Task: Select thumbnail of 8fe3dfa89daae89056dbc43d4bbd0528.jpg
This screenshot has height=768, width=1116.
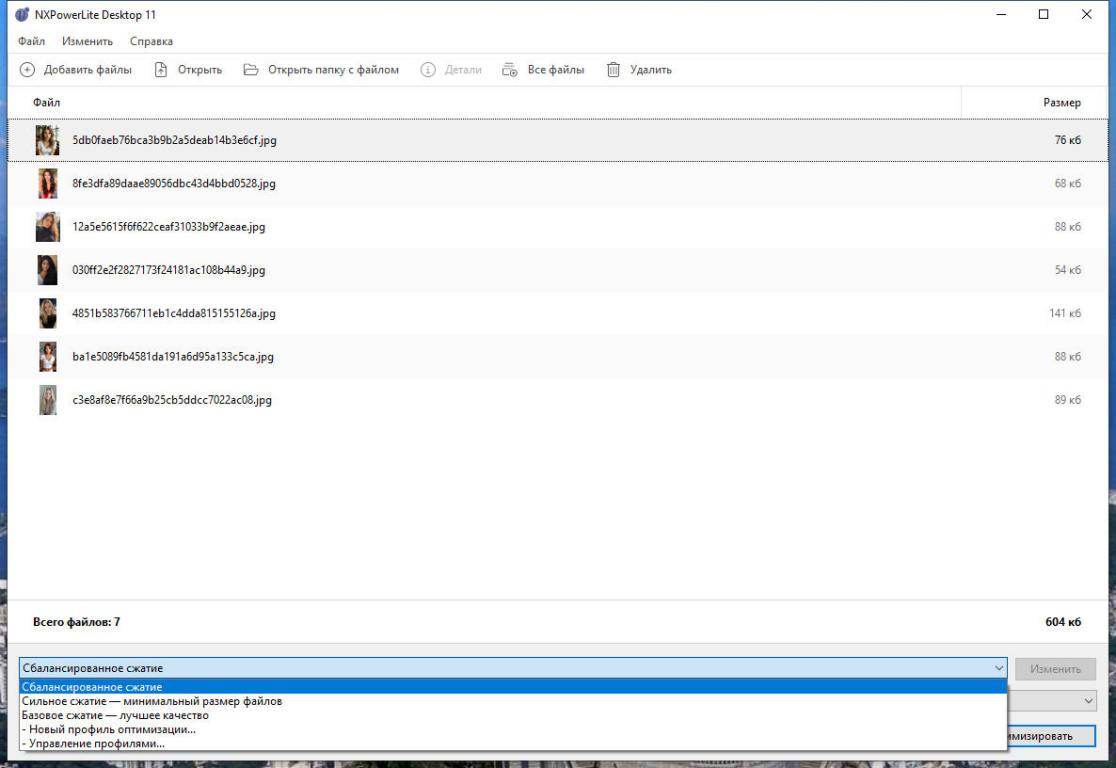Action: (x=47, y=184)
